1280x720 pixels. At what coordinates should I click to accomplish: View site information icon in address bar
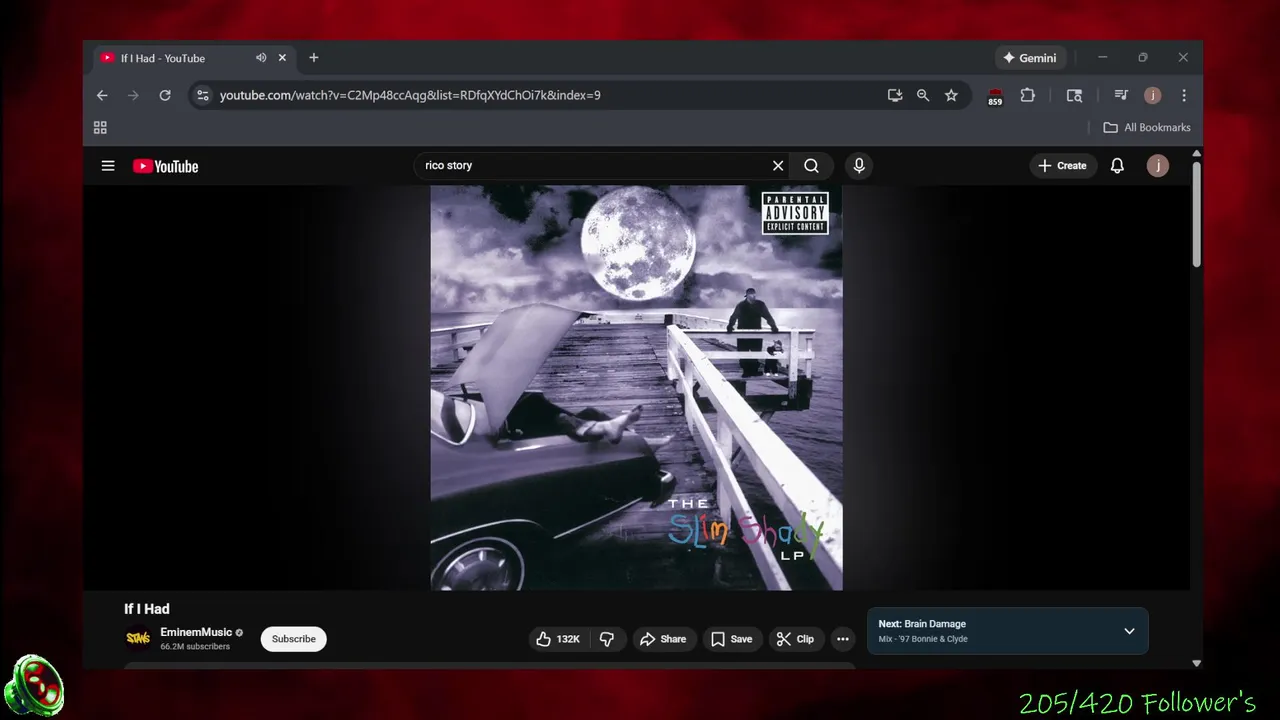pyautogui.click(x=203, y=95)
